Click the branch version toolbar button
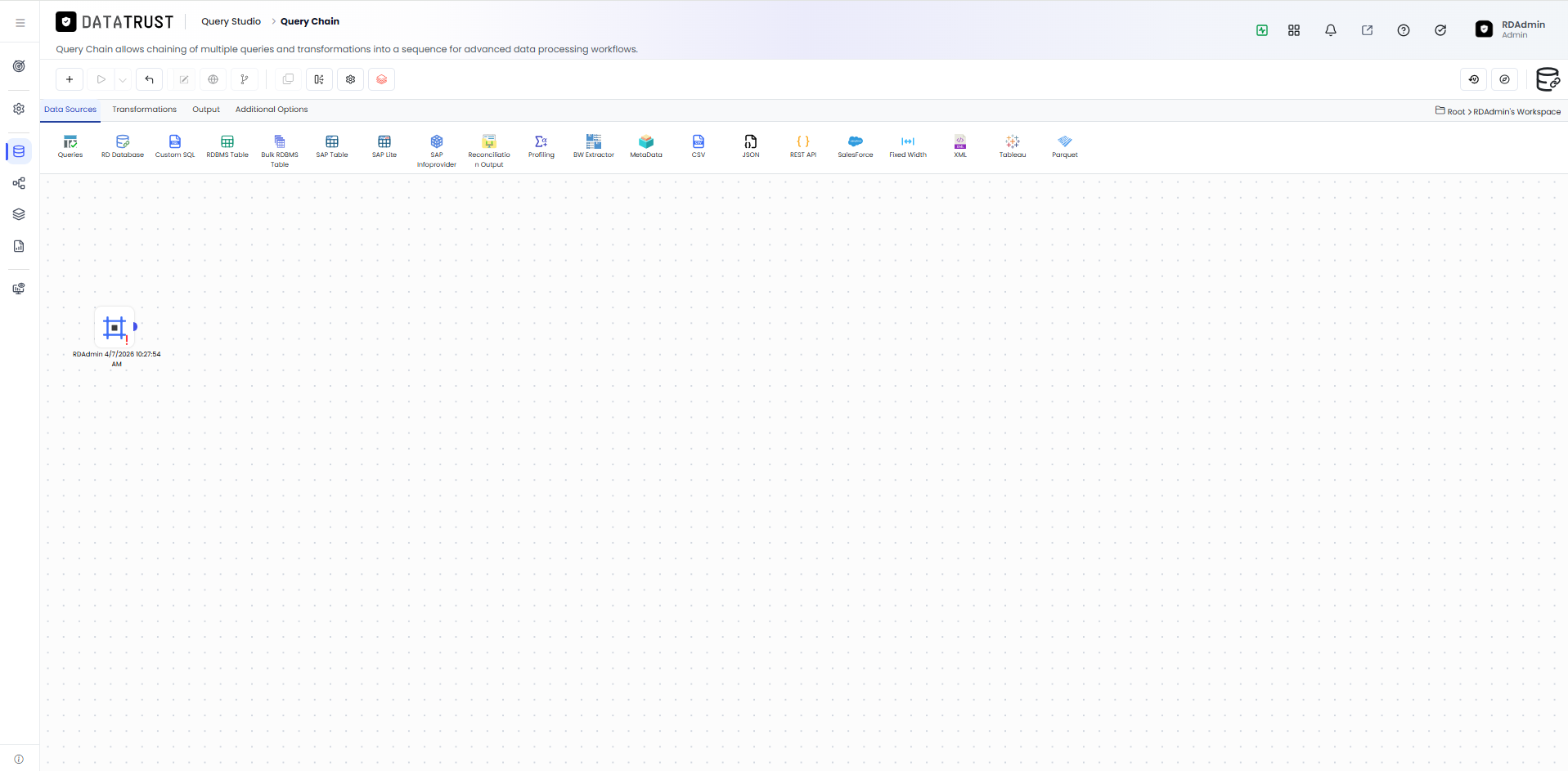 (x=245, y=79)
